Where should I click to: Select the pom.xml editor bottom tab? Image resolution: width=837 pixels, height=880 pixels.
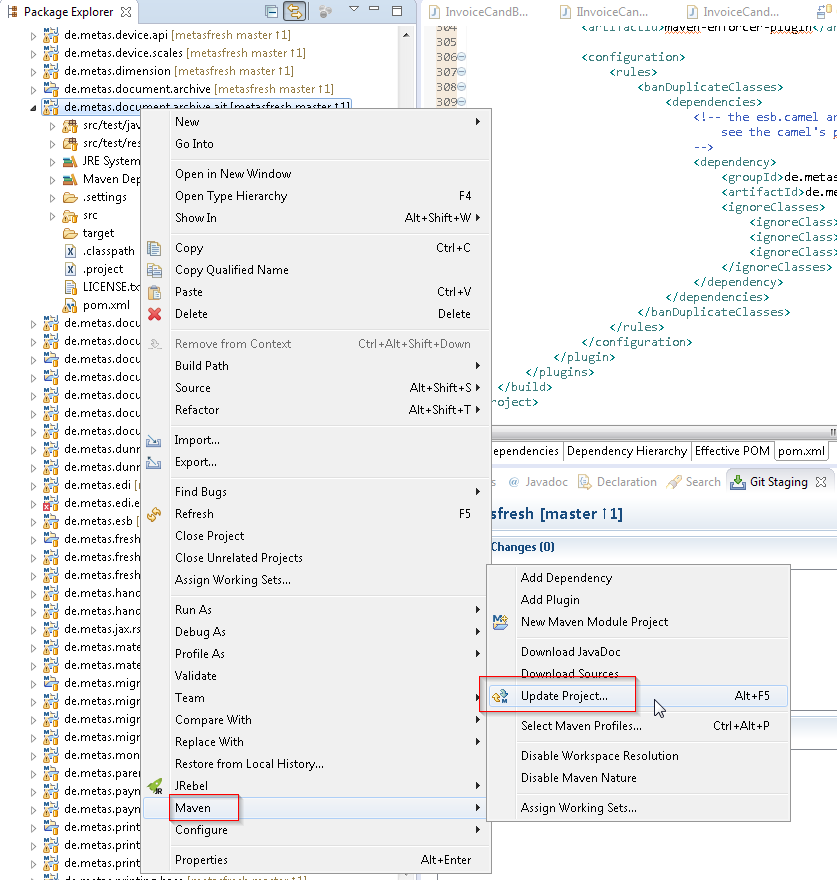pyautogui.click(x=802, y=451)
